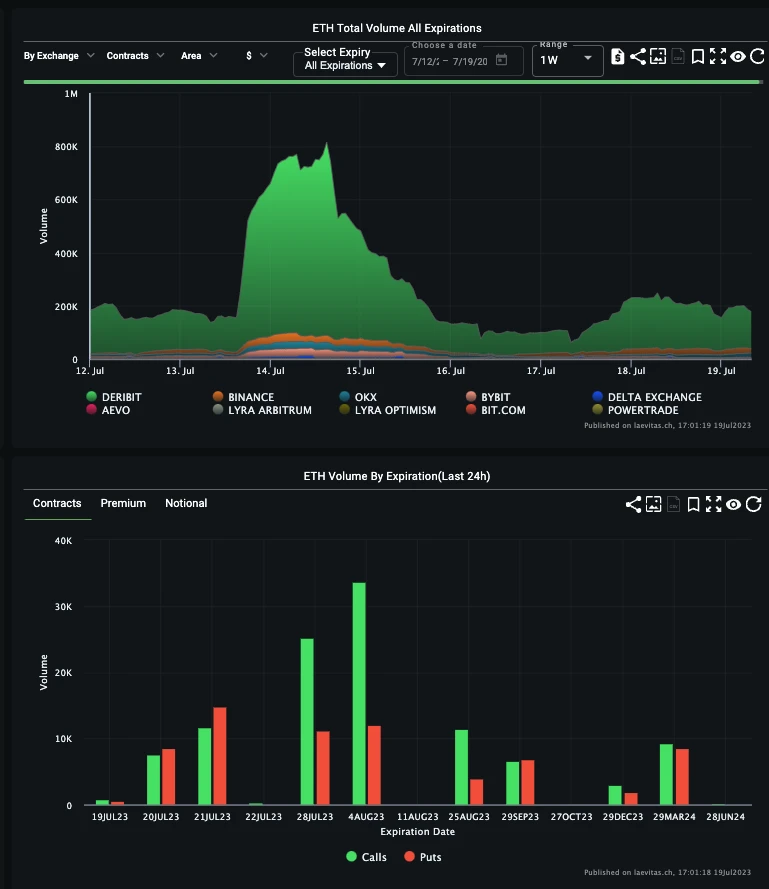Download CSV of ETH Total Volume chart
Screen dimensions: 769x889
(x=678, y=56)
